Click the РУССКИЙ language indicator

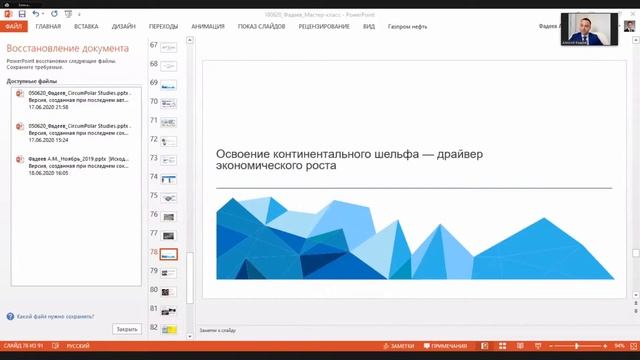78,346
